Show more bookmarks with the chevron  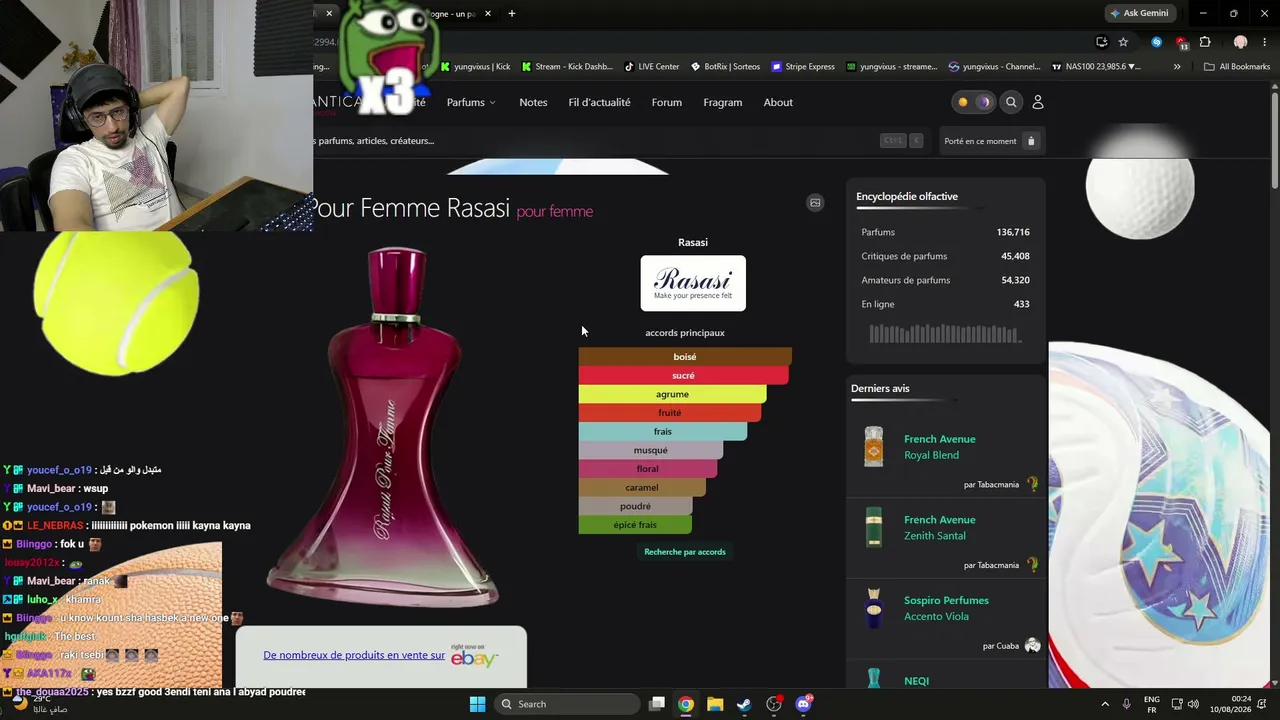pyautogui.click(x=1177, y=67)
